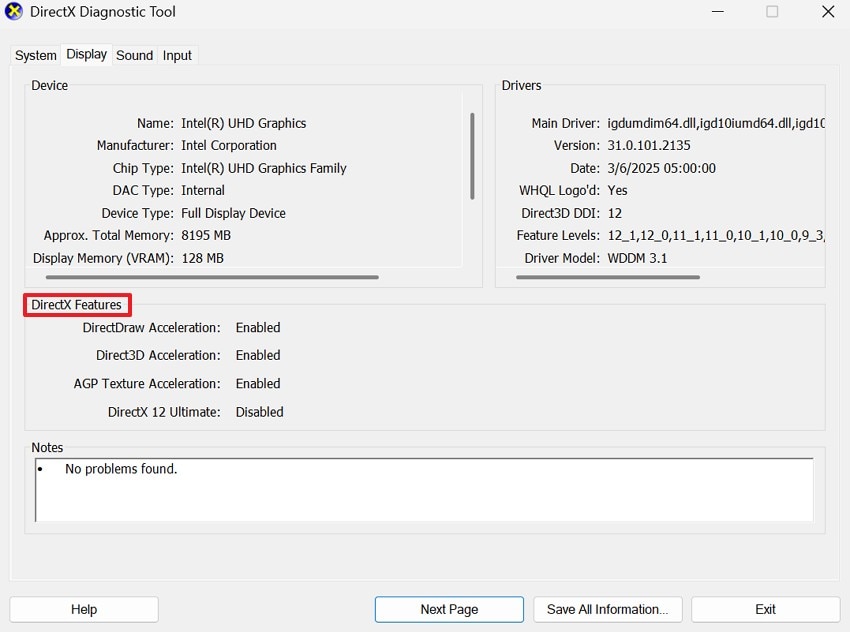Exit the Diagnostic Tool
This screenshot has width=850, height=632.
click(765, 609)
